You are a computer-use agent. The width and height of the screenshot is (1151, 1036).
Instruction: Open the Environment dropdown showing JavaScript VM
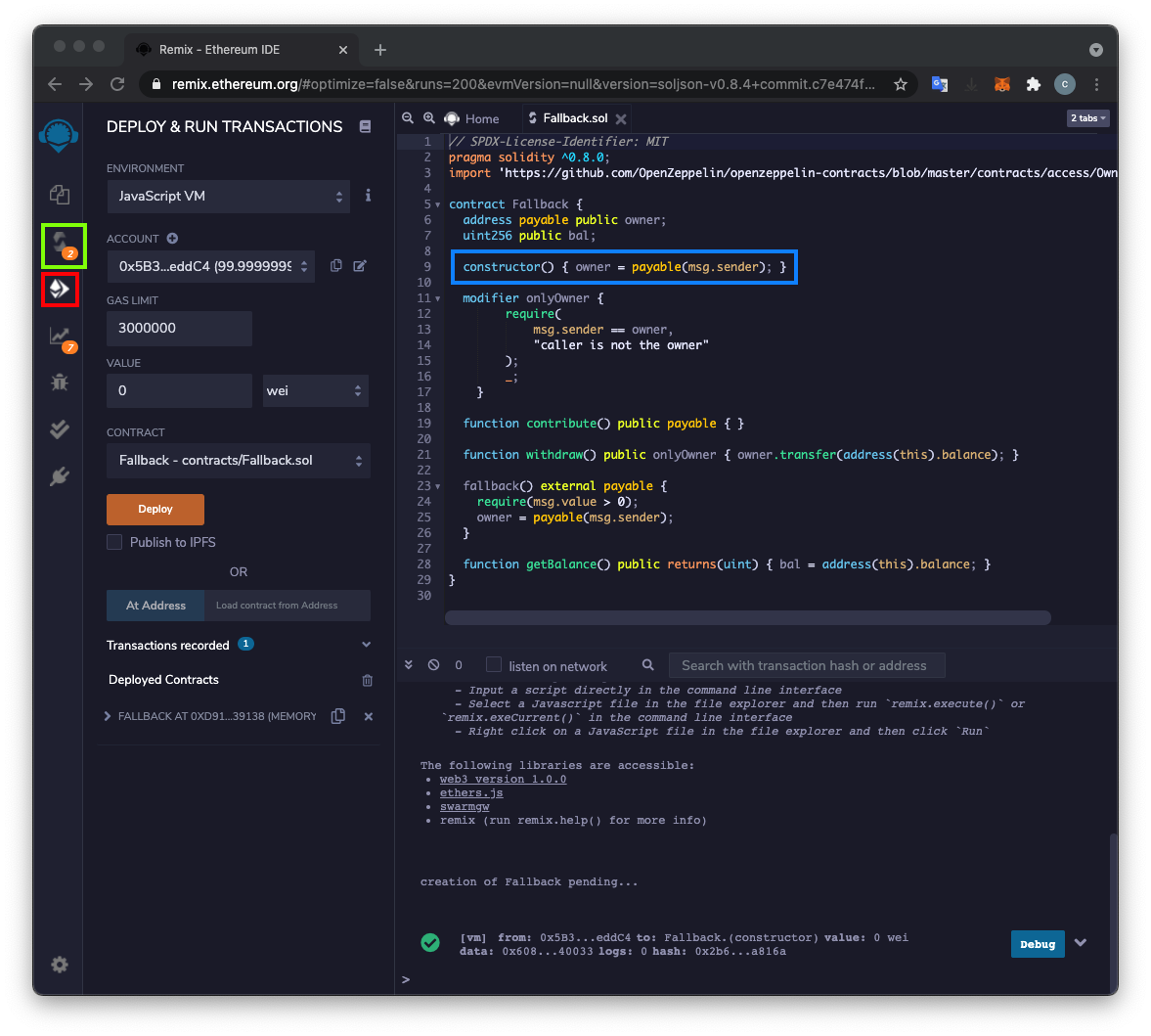tap(228, 196)
